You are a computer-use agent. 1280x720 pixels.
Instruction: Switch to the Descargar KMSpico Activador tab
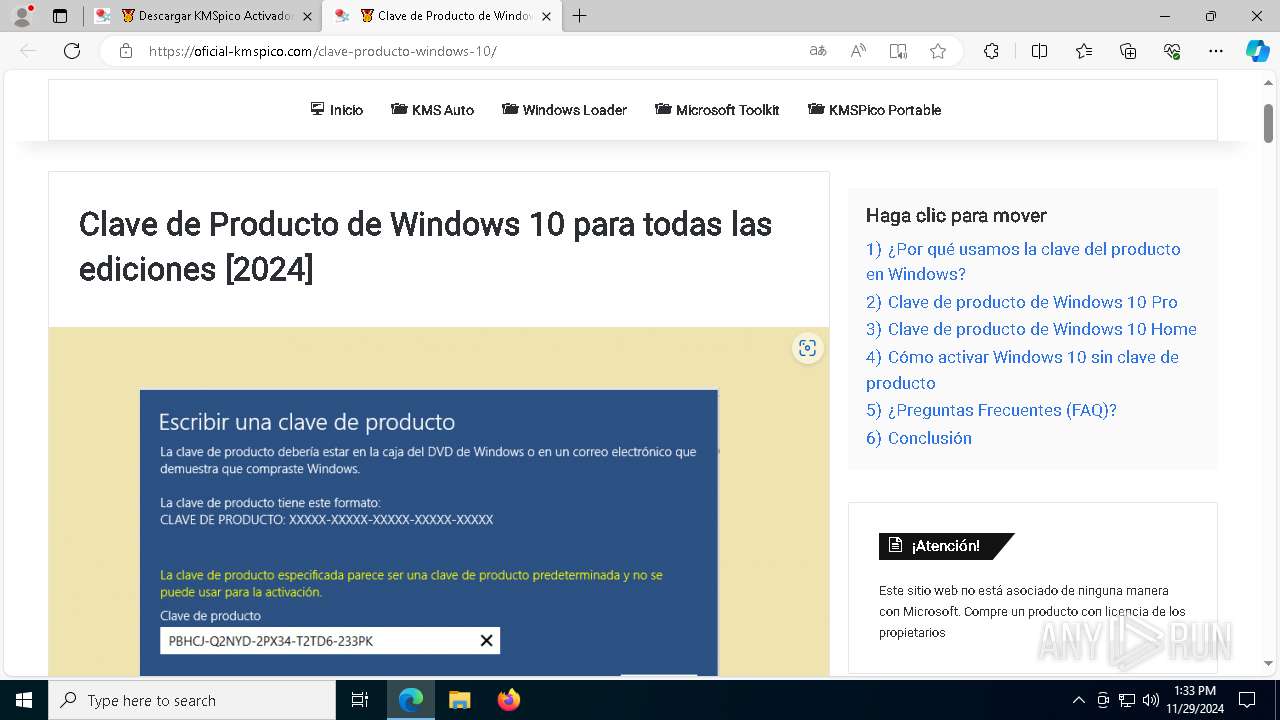tap(205, 16)
